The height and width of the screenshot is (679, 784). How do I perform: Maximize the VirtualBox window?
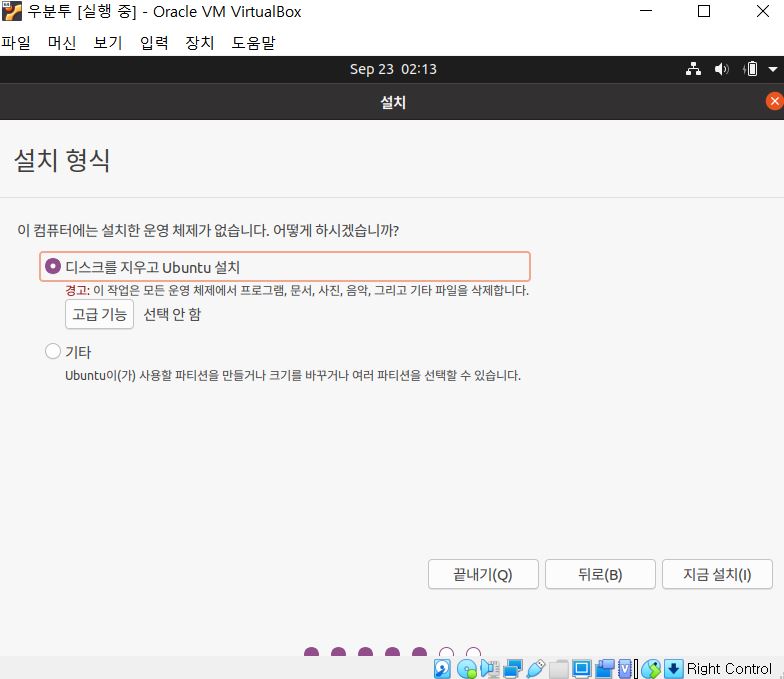[x=704, y=11]
